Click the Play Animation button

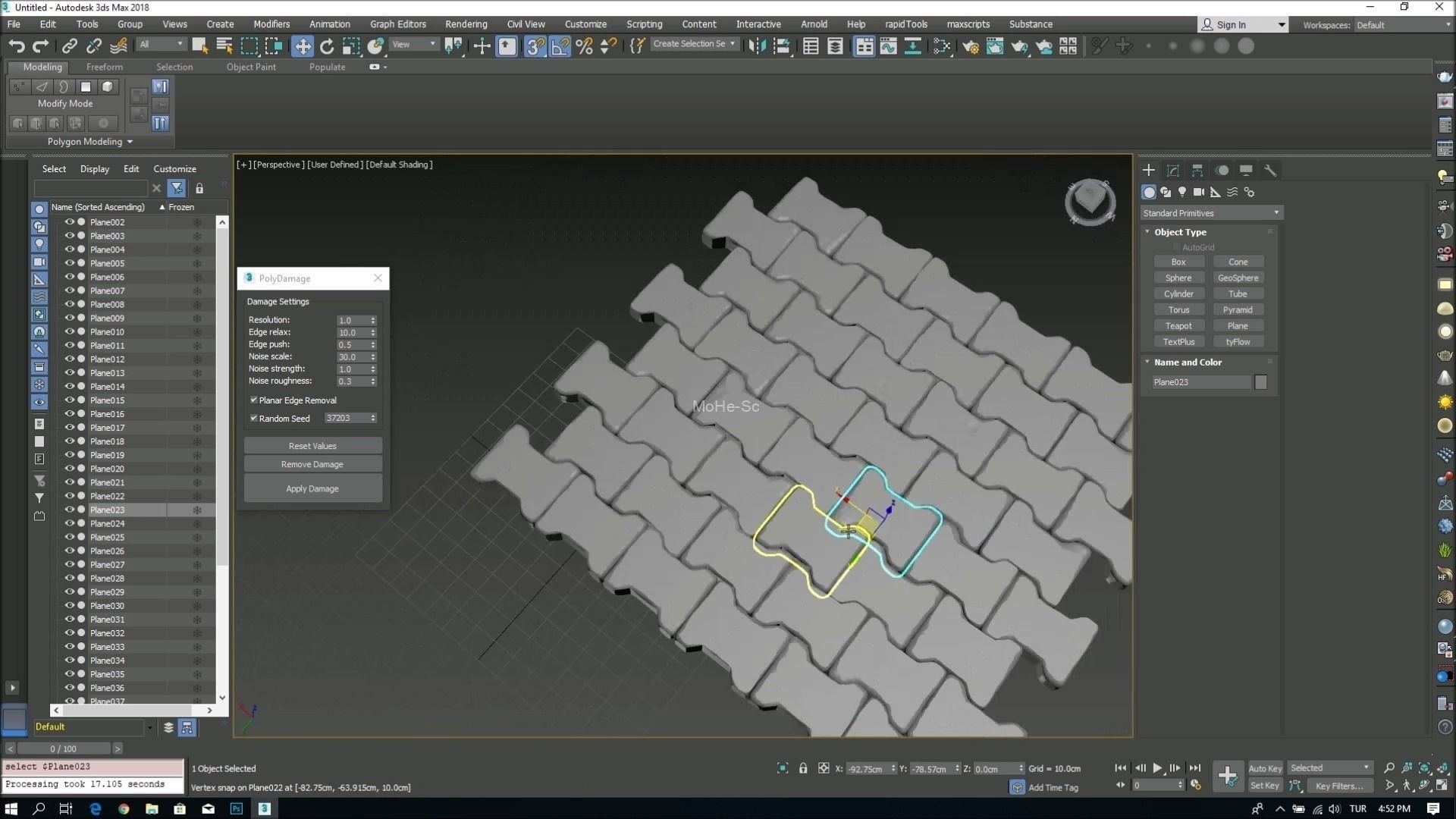1157,768
